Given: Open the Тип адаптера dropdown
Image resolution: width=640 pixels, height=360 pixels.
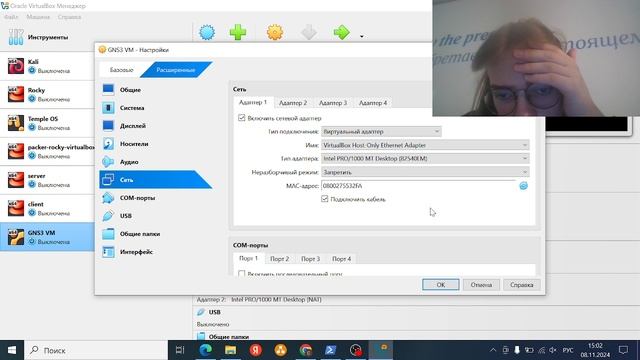Looking at the screenshot, I should [x=425, y=158].
